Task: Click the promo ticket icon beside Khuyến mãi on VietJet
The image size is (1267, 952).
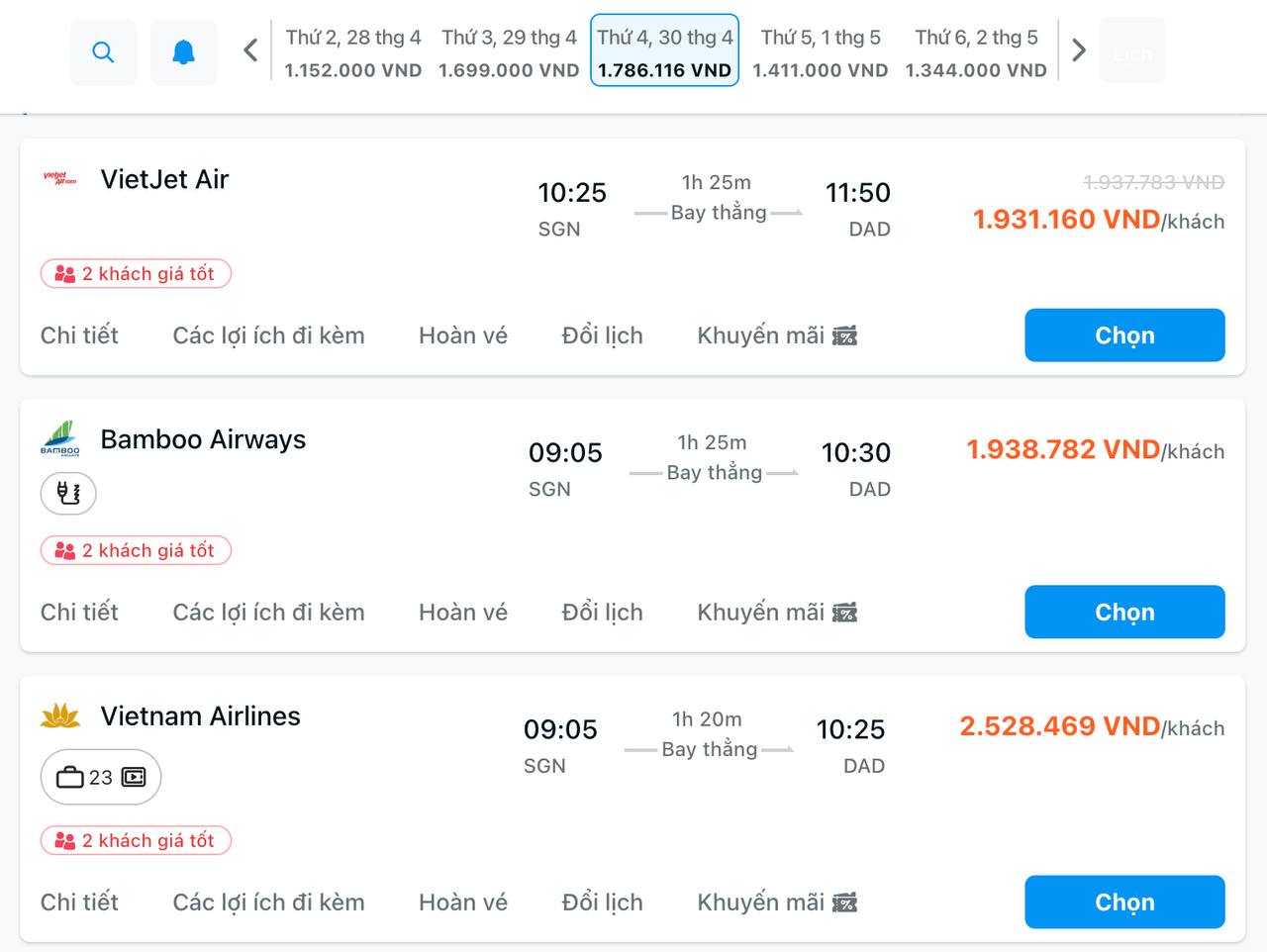Action: click(844, 335)
